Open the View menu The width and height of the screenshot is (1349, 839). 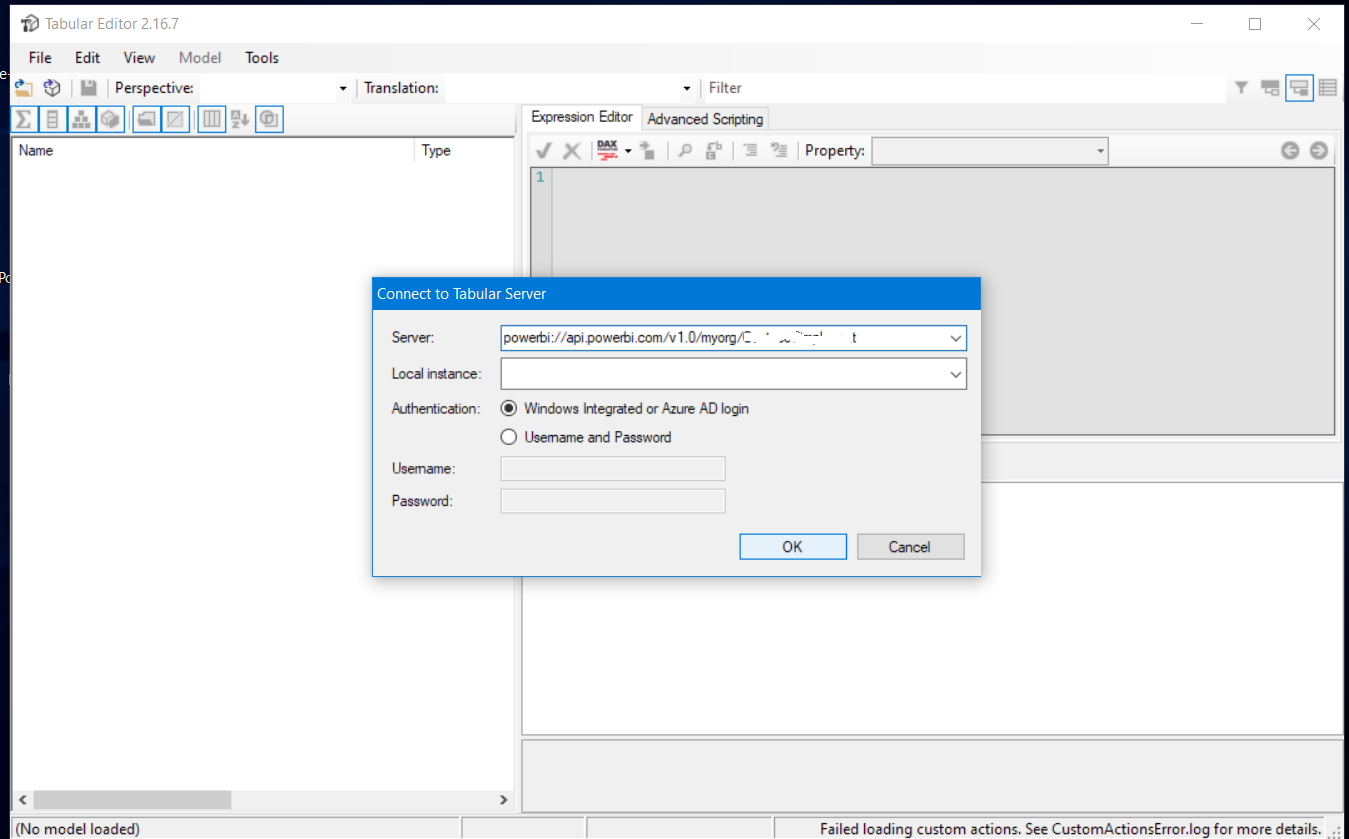coord(139,57)
